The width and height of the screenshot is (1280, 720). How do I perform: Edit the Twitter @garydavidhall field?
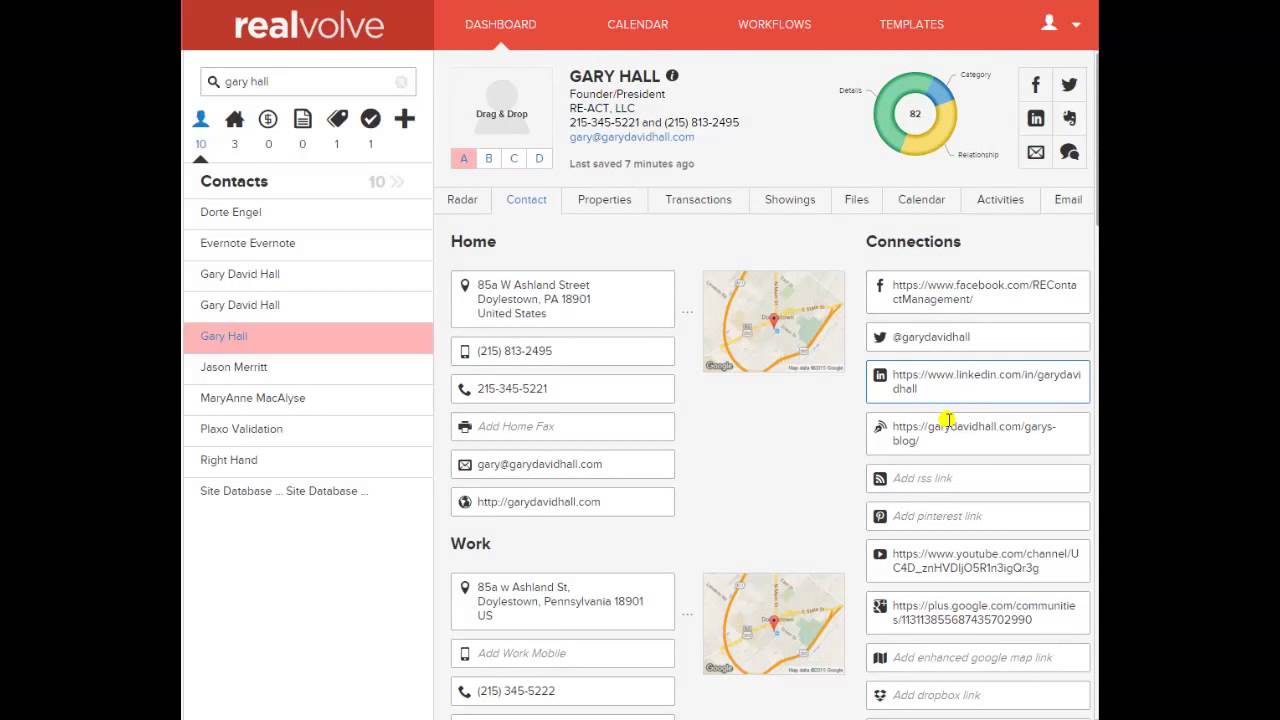(x=978, y=337)
